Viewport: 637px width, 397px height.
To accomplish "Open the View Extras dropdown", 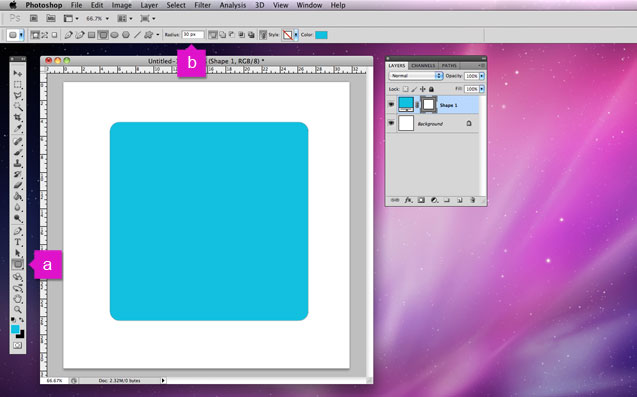I will (71, 18).
